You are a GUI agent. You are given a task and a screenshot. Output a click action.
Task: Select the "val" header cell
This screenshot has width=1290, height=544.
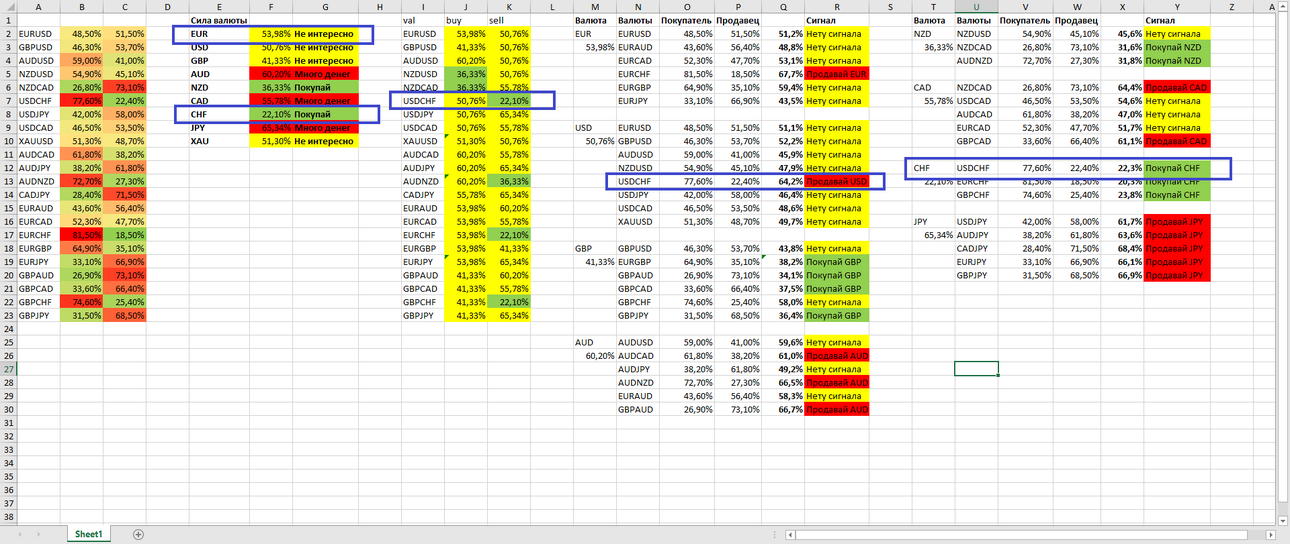421,19
